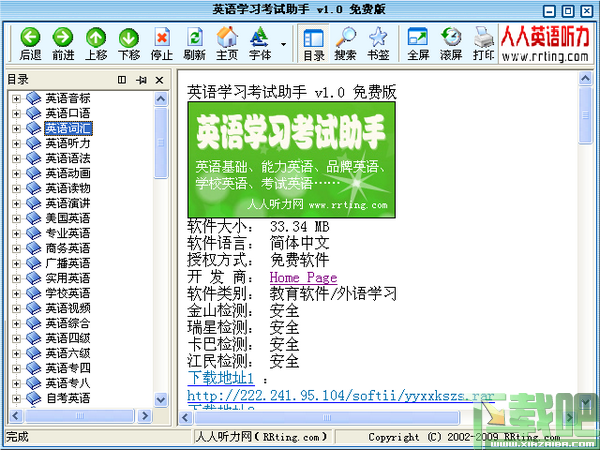600x450 pixels.
Task: Click the book icon beside 英语视频
Action: (34, 308)
